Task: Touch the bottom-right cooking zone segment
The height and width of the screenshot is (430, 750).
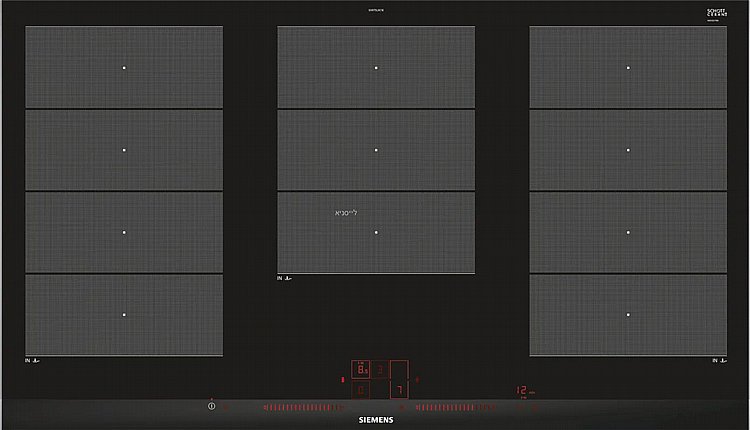Action: [x=628, y=315]
